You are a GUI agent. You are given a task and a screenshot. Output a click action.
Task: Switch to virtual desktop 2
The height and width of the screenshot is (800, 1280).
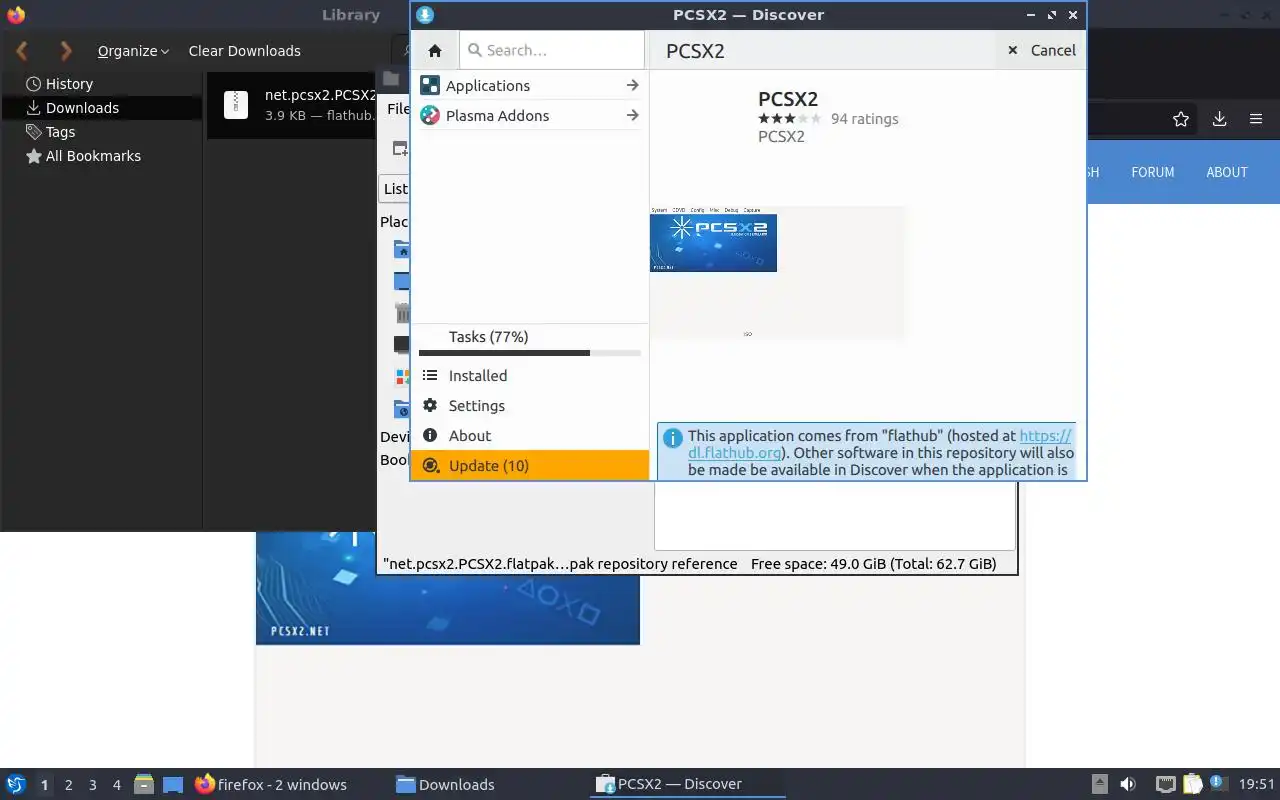pyautogui.click(x=68, y=785)
